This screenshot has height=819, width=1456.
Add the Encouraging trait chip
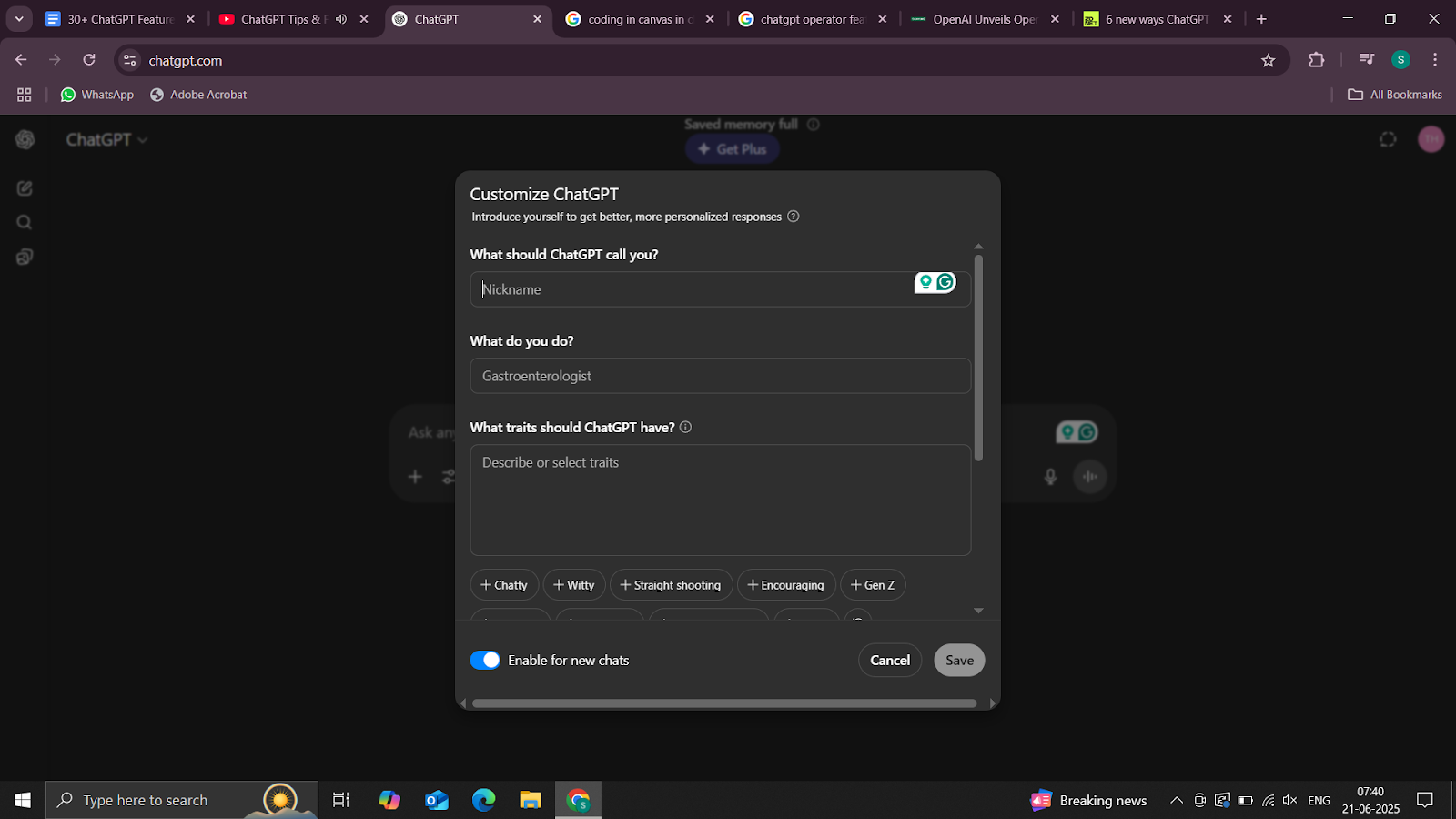click(786, 585)
